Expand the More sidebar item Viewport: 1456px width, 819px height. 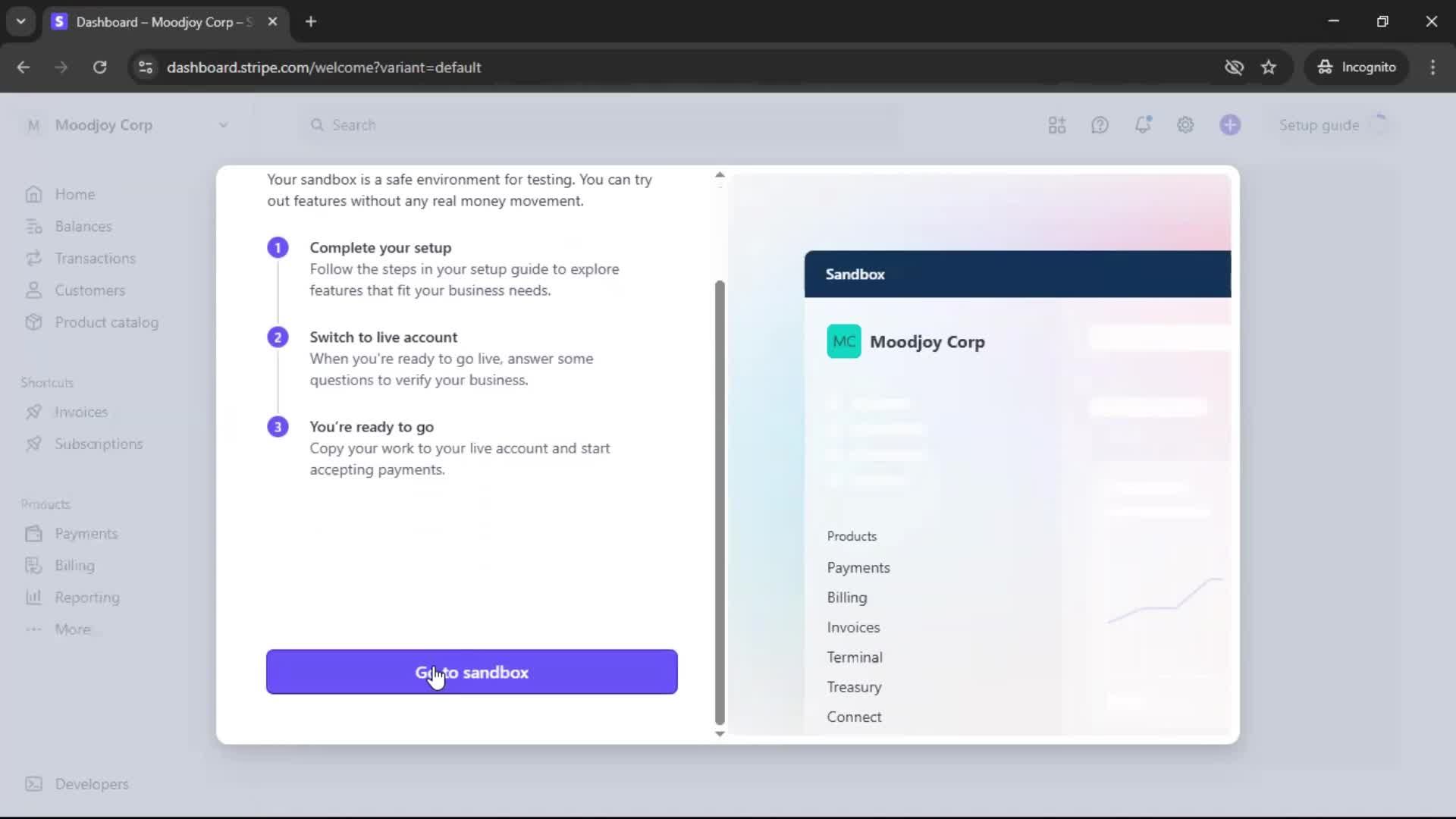[x=73, y=629]
